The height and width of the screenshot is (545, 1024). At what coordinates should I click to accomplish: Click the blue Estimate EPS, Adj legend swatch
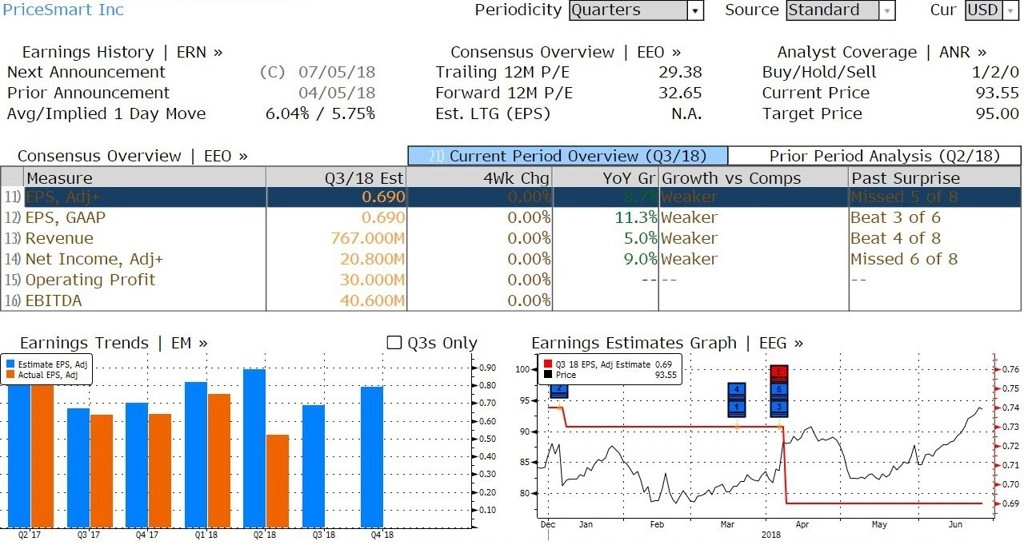tap(10, 365)
